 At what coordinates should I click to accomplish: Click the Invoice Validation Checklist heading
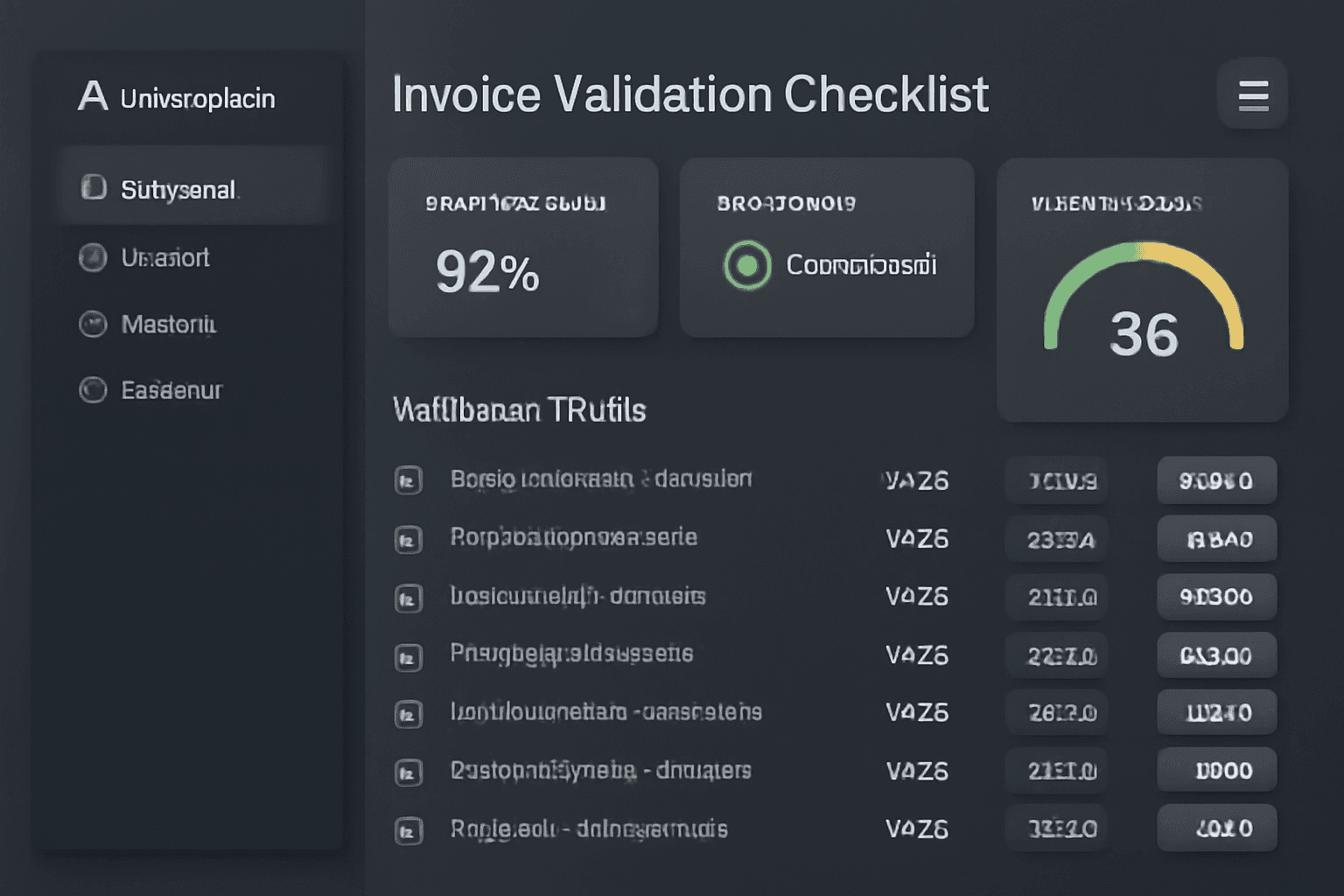pos(690,94)
